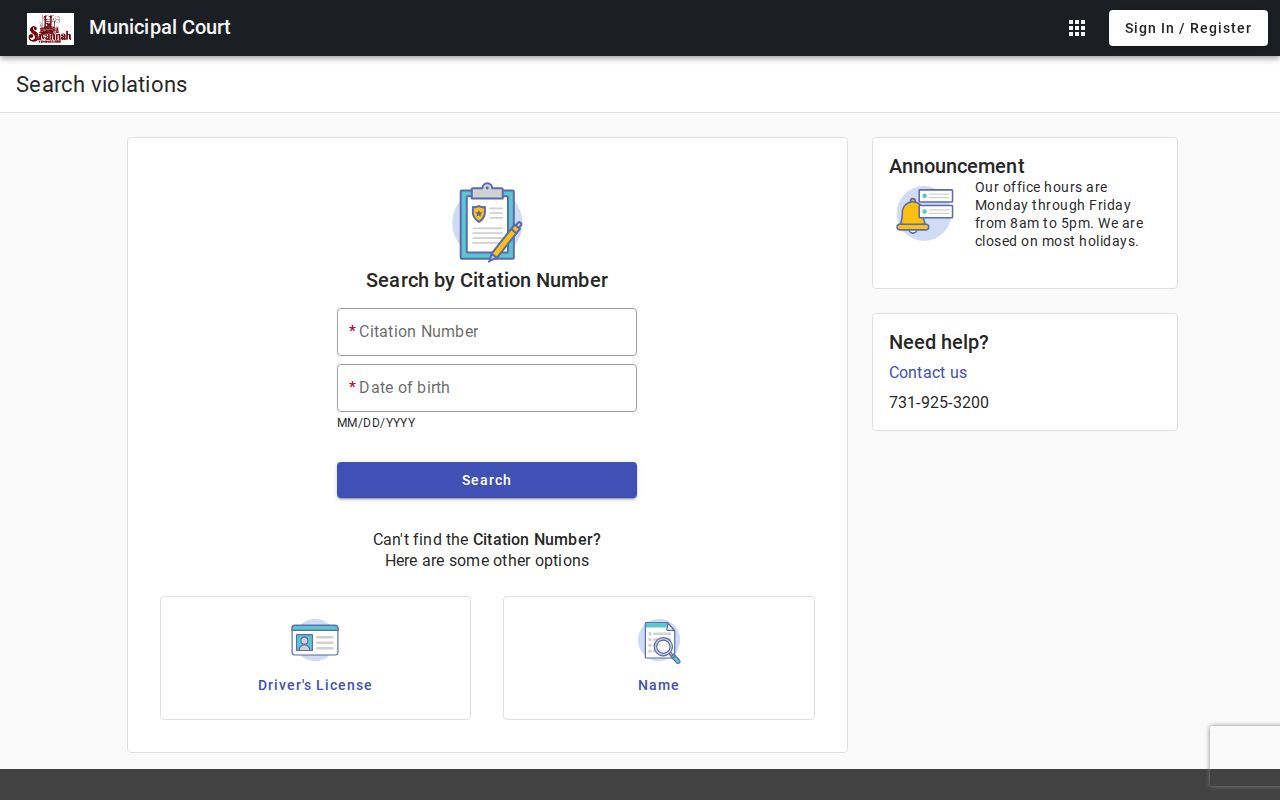
Task: Select the Driver's License search option
Action: [x=315, y=658]
